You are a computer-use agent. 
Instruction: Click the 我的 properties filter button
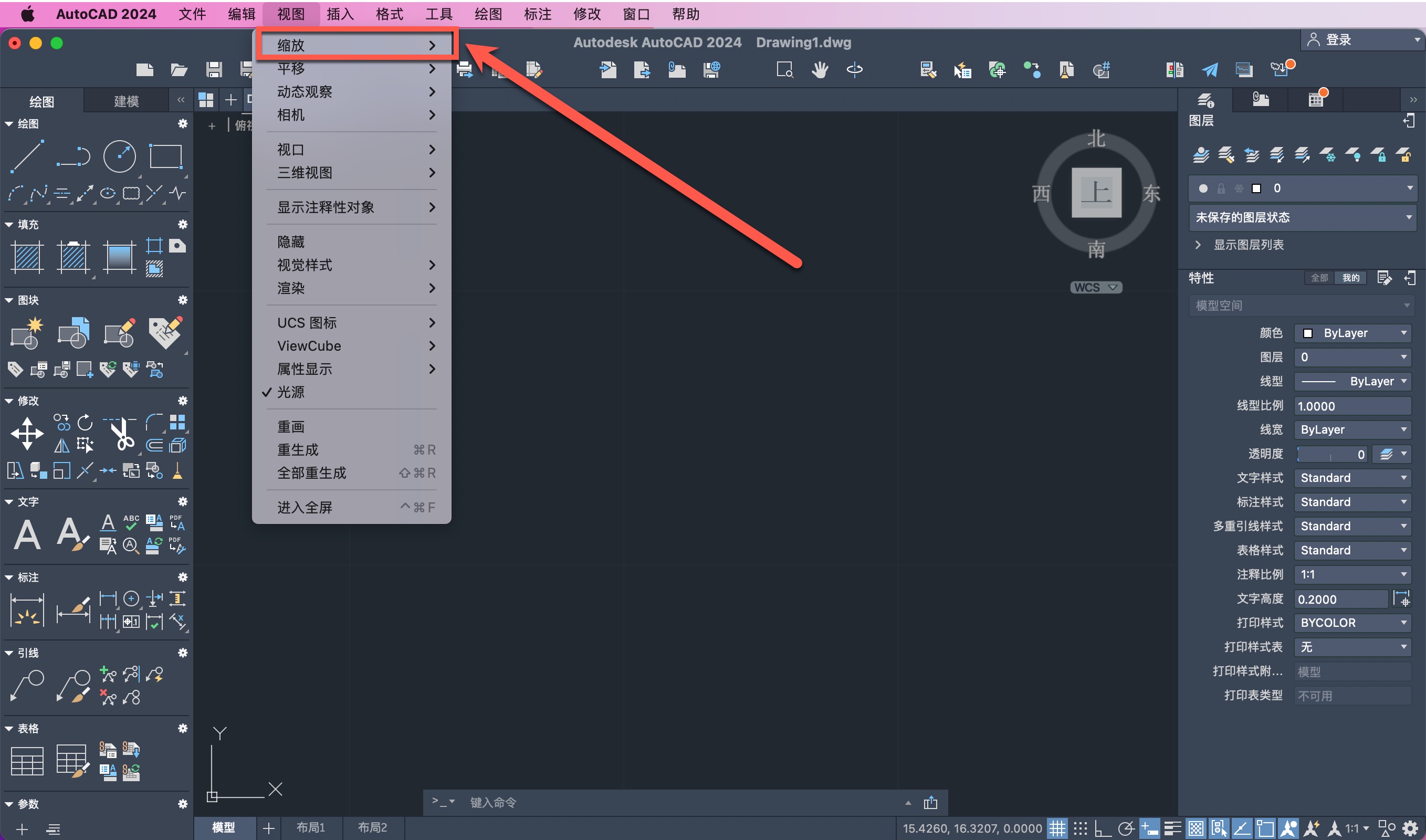pos(1350,277)
